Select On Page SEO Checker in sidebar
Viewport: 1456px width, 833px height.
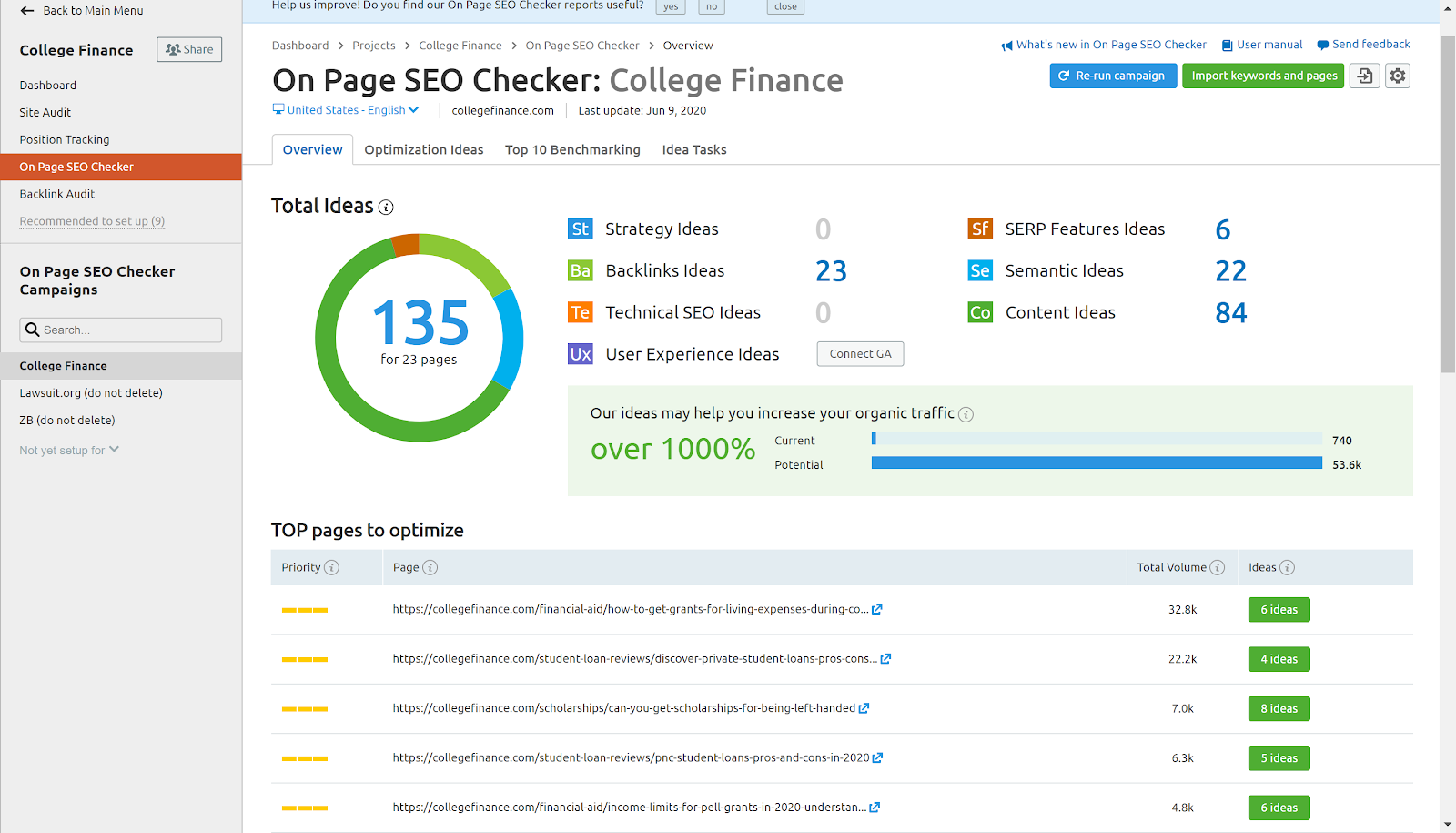click(x=121, y=167)
